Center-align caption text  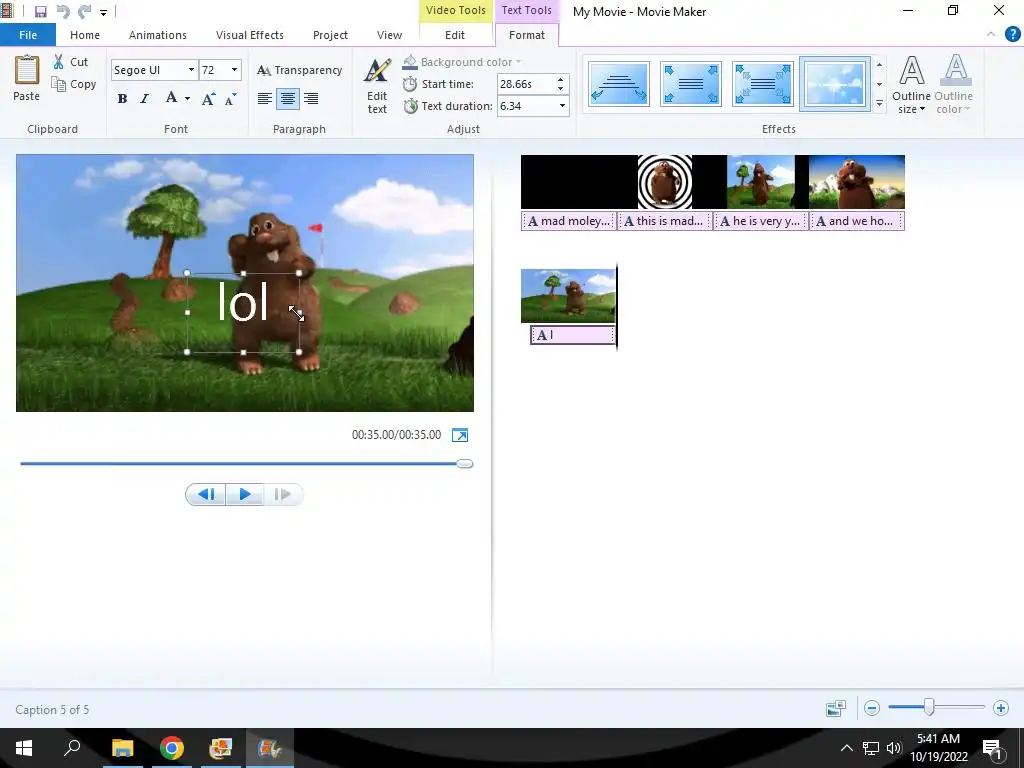click(x=288, y=99)
